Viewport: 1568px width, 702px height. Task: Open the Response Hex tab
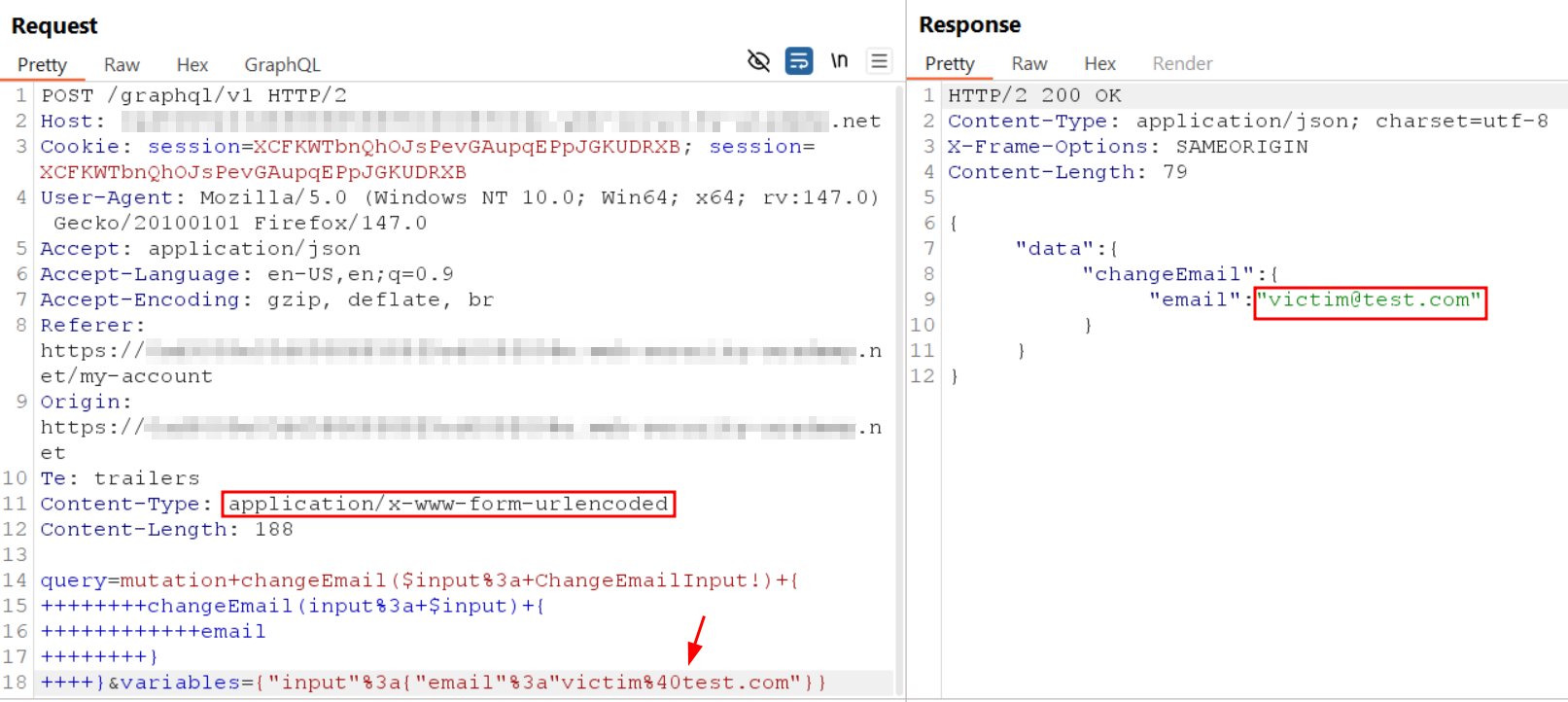[x=1099, y=64]
